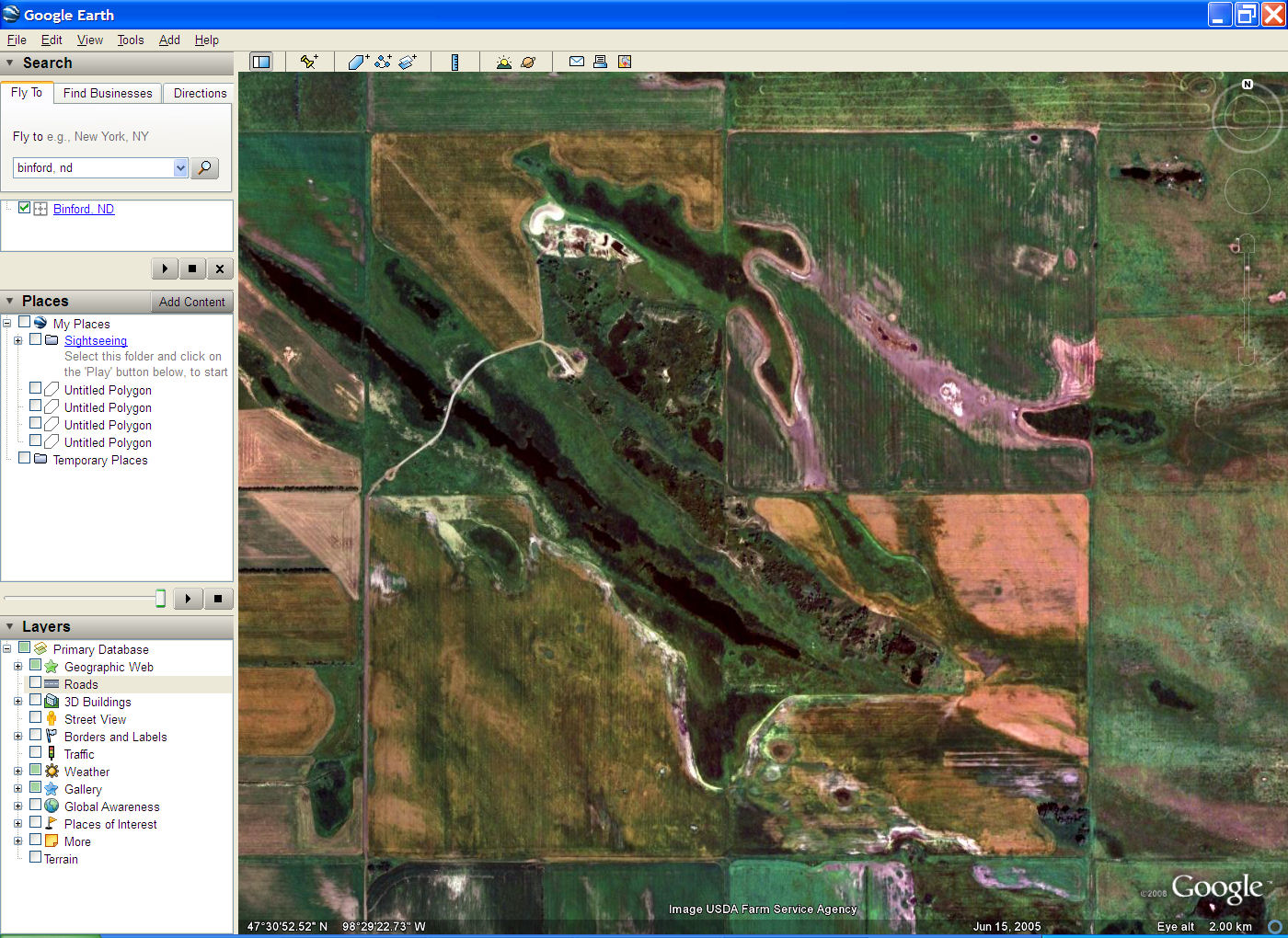The image size is (1288, 938).
Task: Open the Add menu
Action: tap(169, 40)
